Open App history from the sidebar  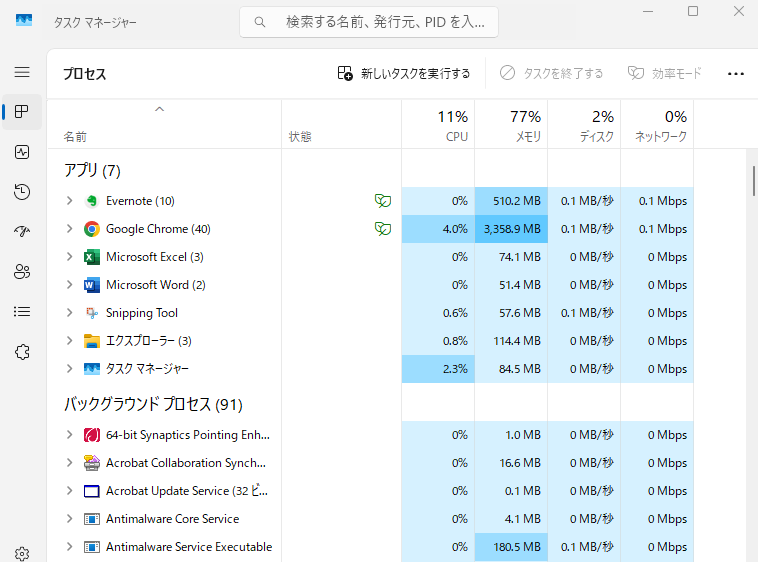[x=22, y=192]
